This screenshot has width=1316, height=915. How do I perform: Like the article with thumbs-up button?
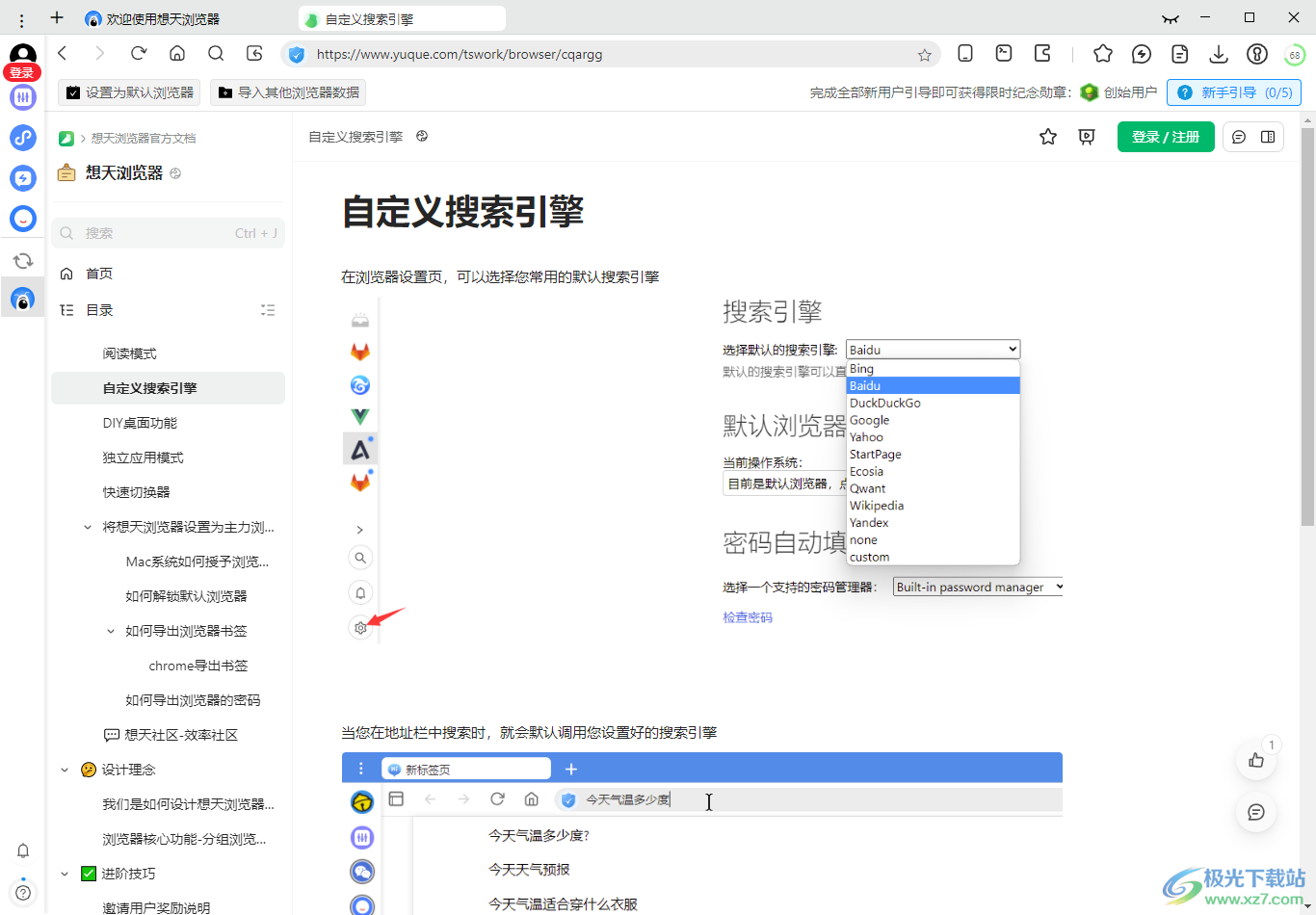(1256, 760)
